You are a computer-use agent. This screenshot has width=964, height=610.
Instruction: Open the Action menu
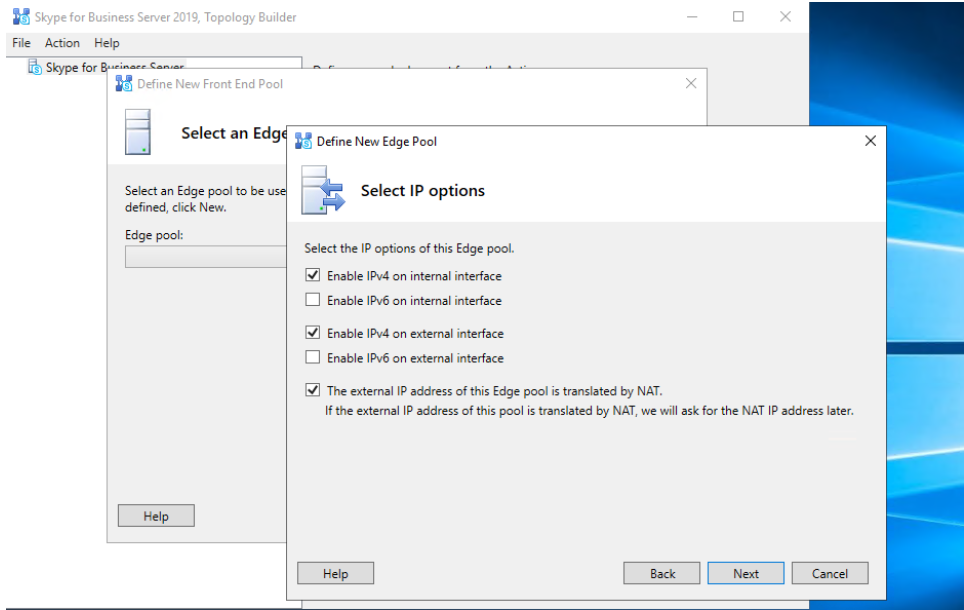pos(62,43)
